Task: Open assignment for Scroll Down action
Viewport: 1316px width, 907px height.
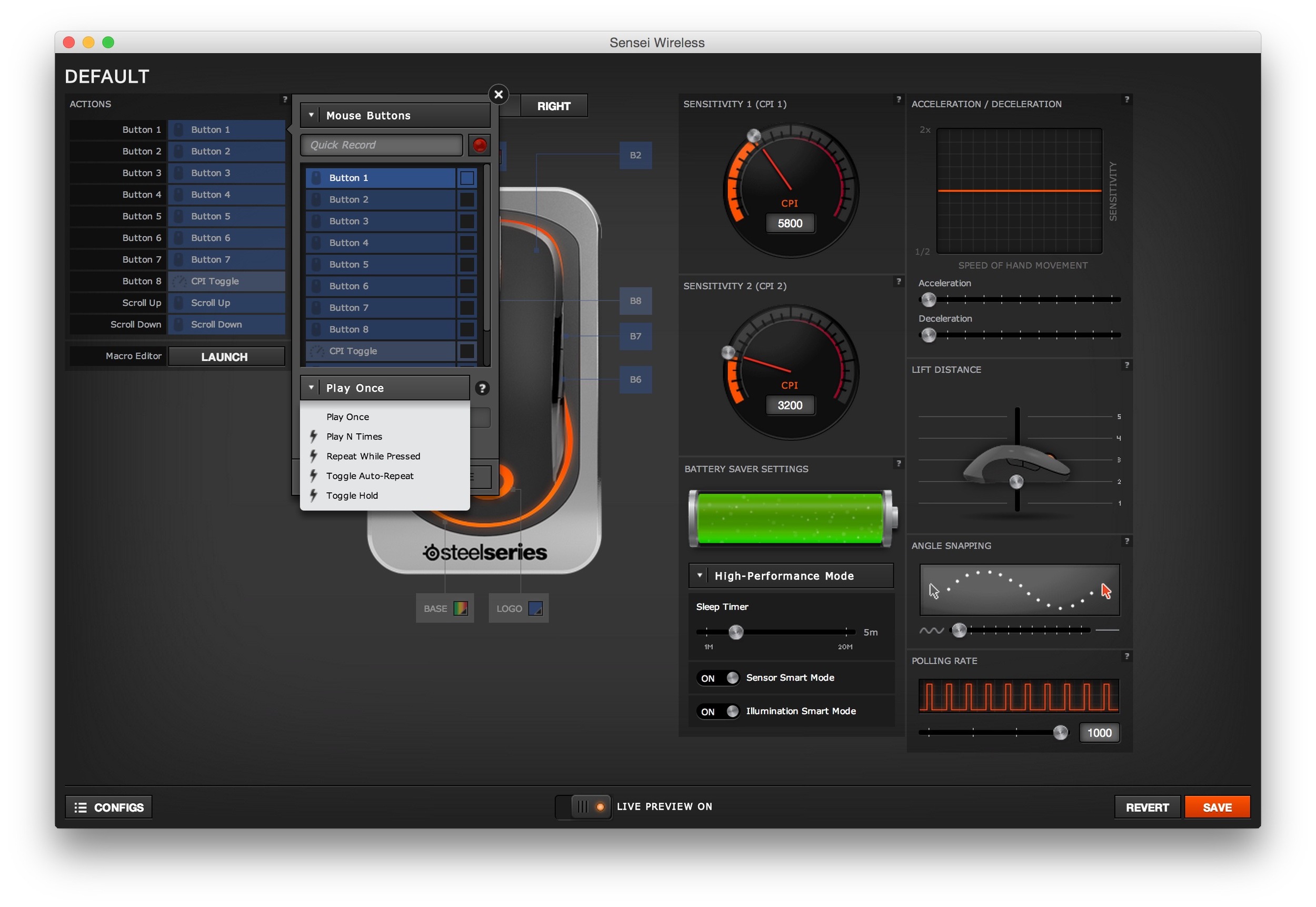Action: click(227, 324)
